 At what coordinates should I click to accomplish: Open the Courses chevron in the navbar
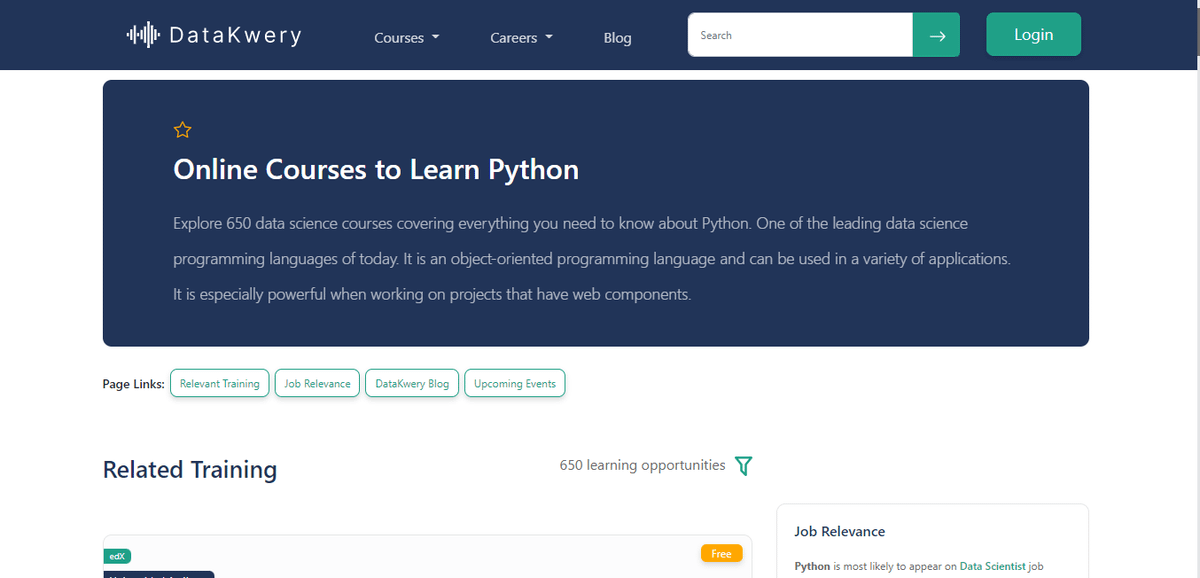[x=437, y=38]
